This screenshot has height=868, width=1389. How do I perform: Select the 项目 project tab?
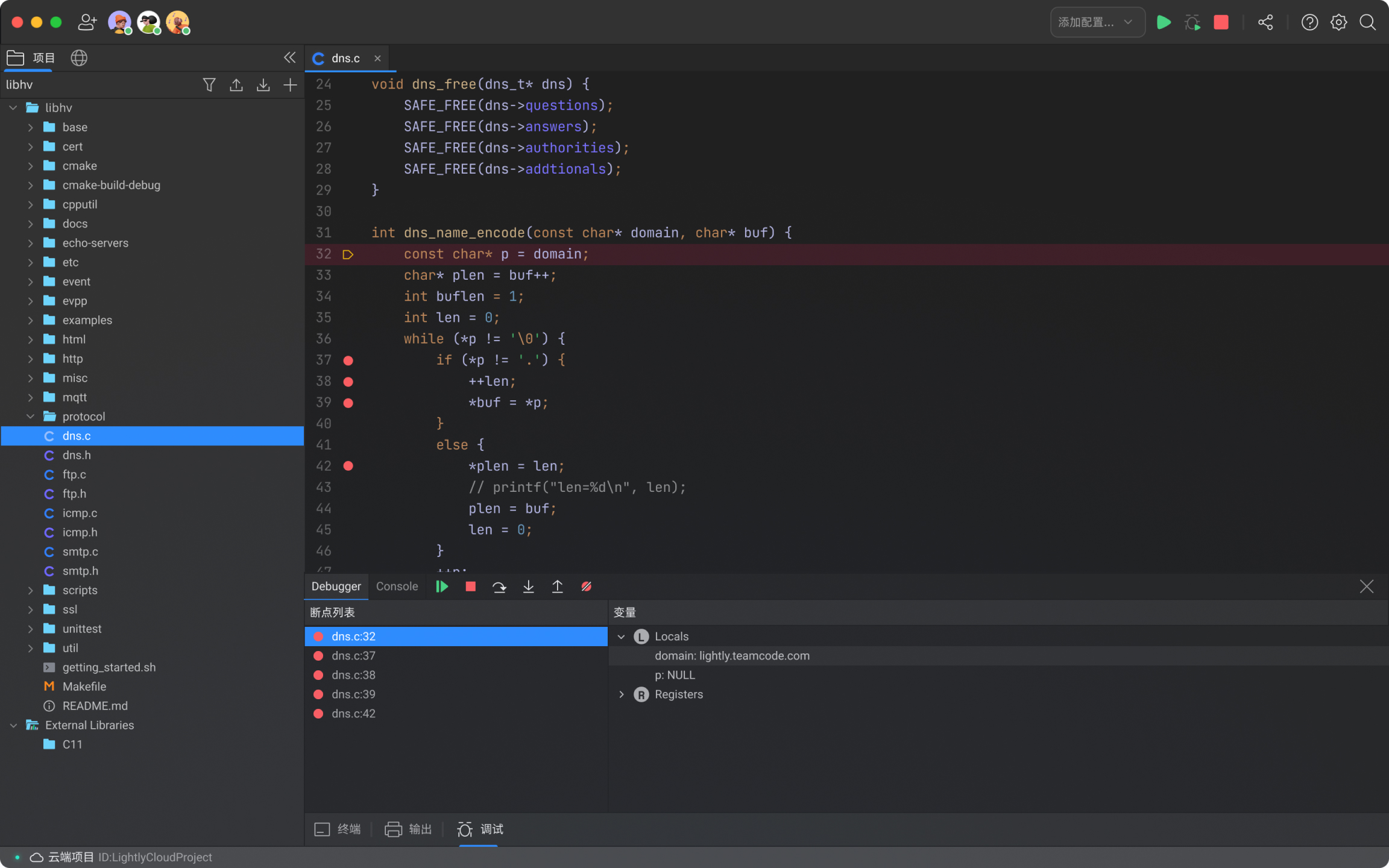pos(30,58)
